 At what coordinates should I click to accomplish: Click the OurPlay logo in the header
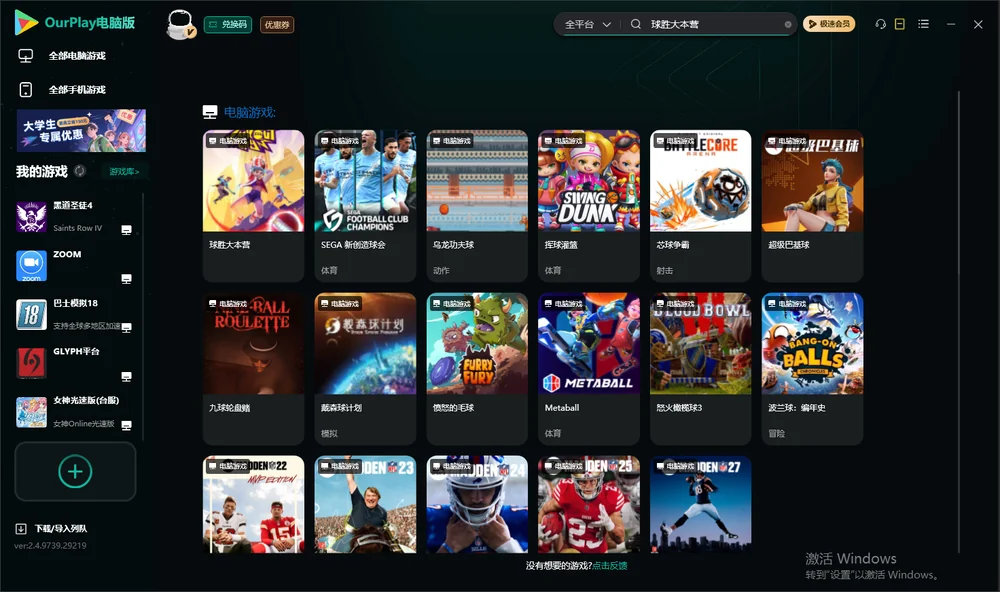tap(75, 23)
